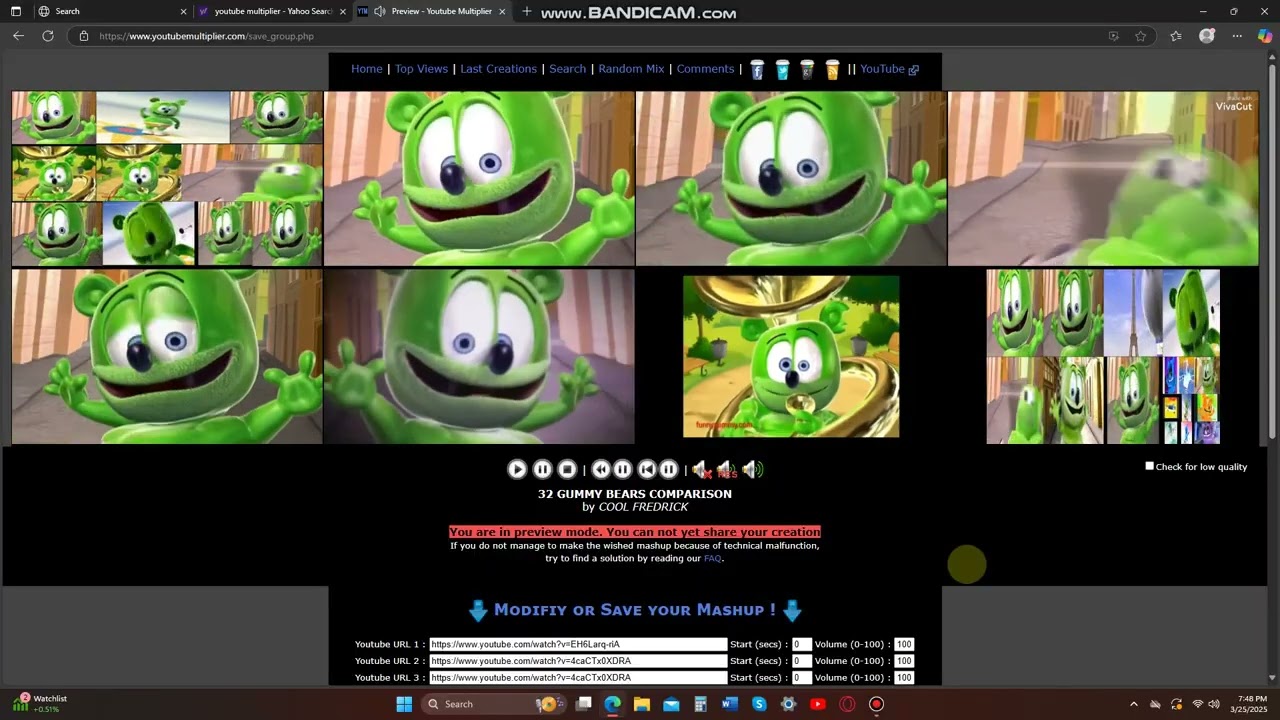Switch to youtube multiplier Yahoo Search tab

pos(272,11)
